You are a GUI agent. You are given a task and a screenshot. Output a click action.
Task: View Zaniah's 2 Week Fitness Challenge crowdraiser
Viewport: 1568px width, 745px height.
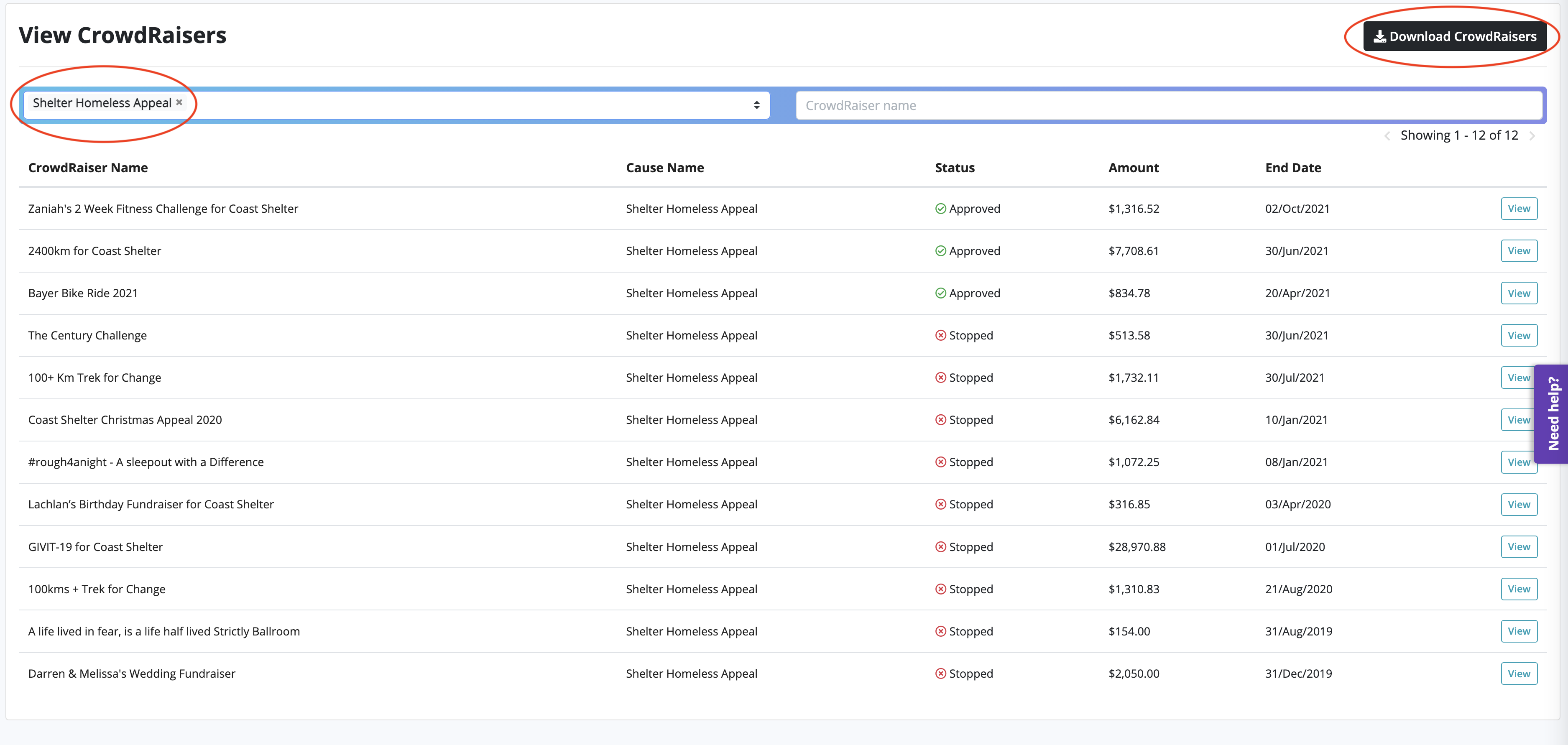point(1519,209)
